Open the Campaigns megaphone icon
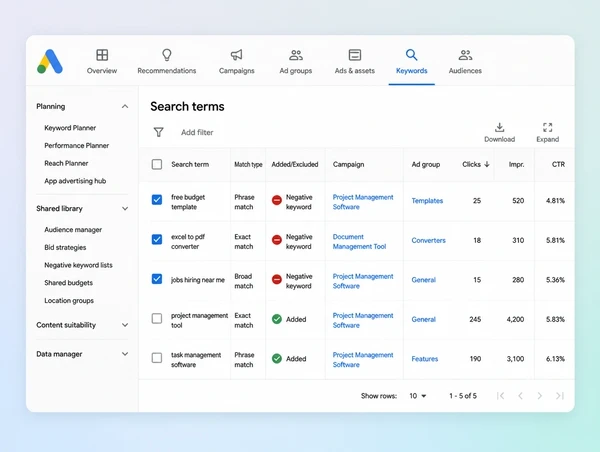 tap(236, 55)
